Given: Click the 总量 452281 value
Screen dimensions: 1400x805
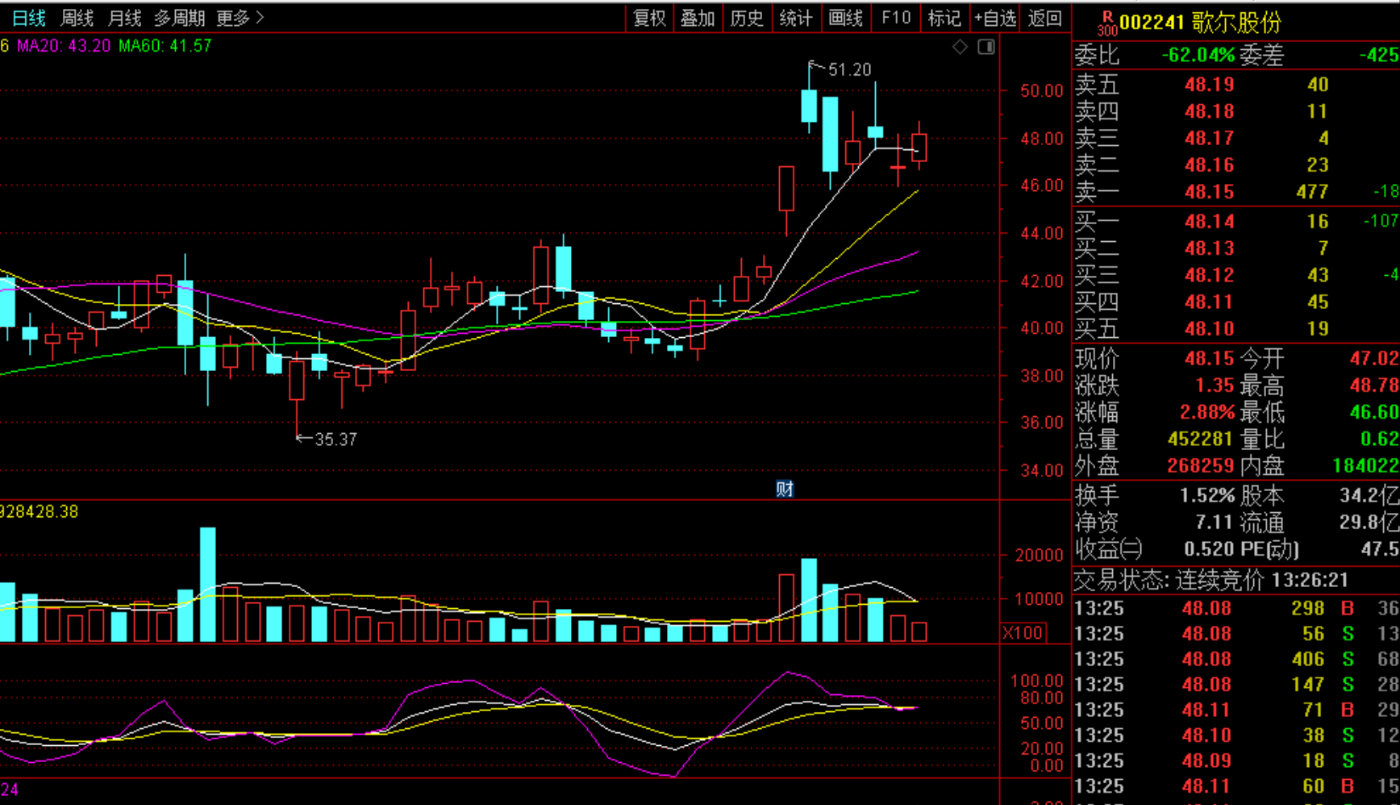Looking at the screenshot, I should [x=1201, y=439].
